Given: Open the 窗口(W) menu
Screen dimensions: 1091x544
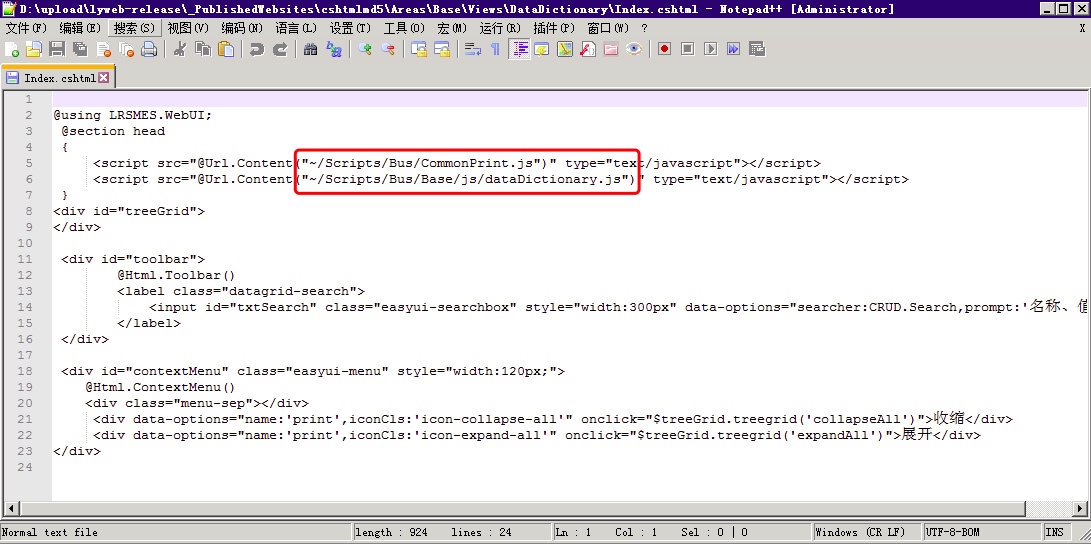Looking at the screenshot, I should [x=608, y=29].
